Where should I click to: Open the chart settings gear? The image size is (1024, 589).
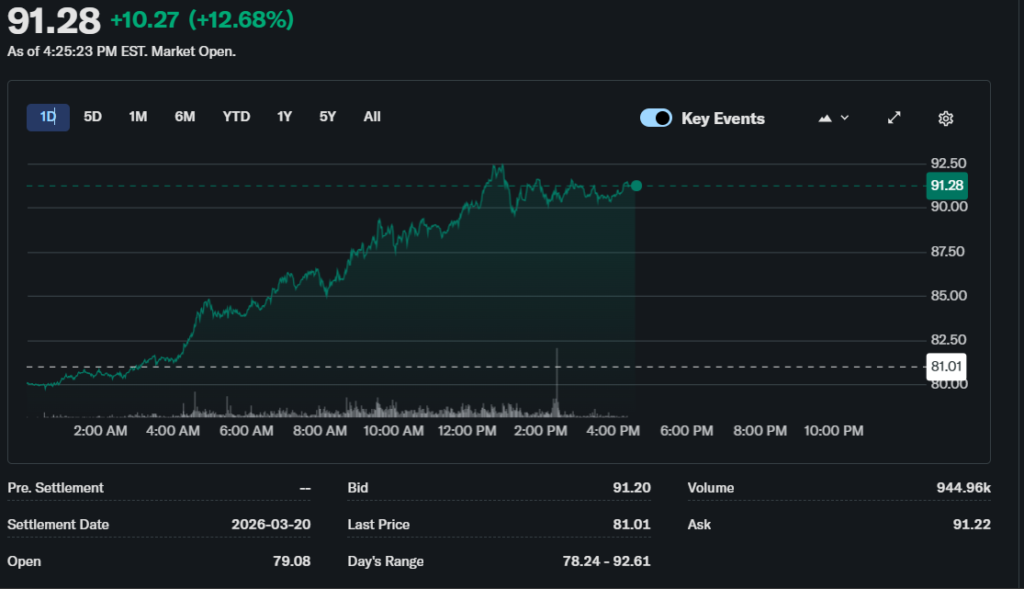coord(945,118)
